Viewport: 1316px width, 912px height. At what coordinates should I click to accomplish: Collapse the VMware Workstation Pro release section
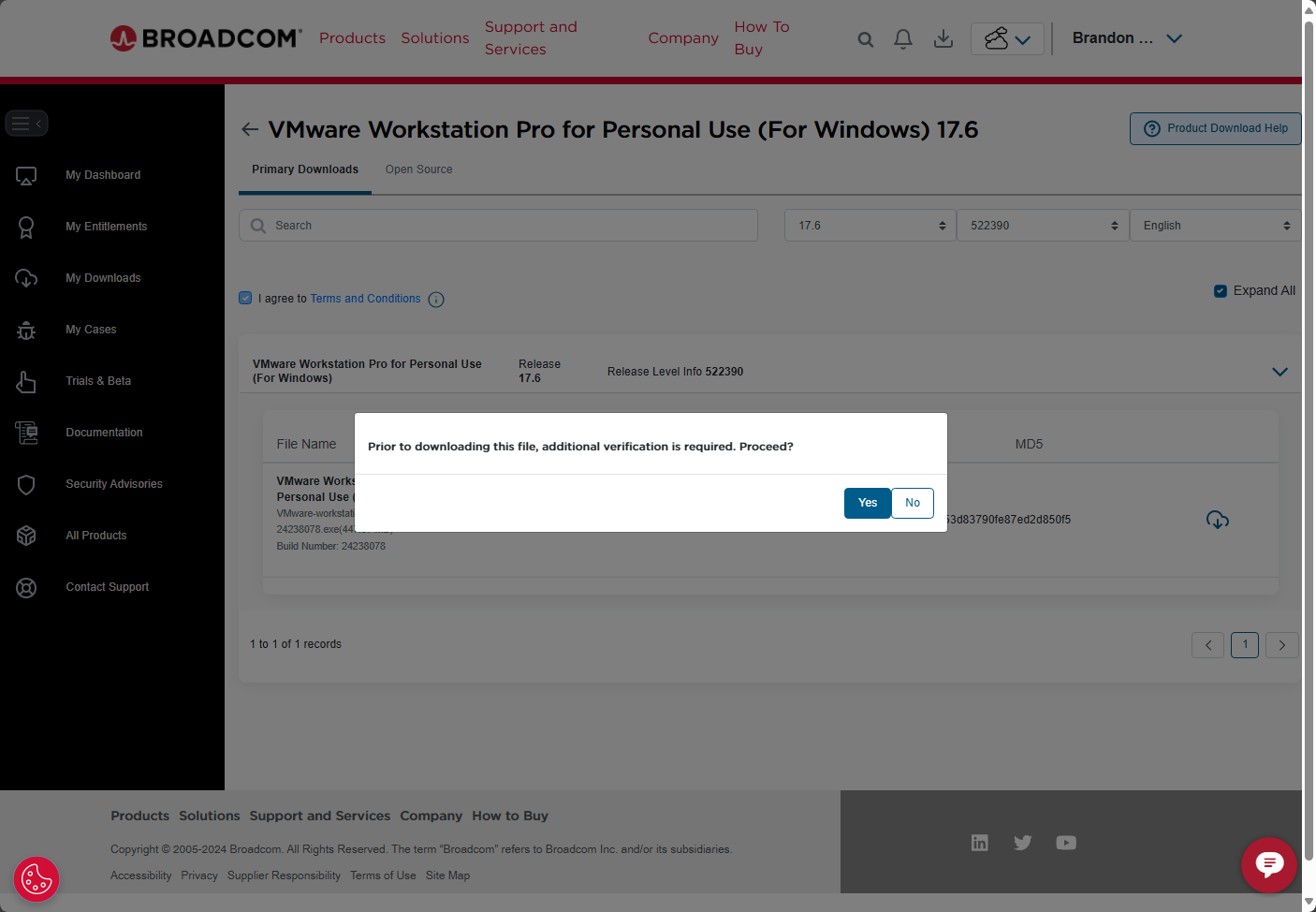point(1280,372)
